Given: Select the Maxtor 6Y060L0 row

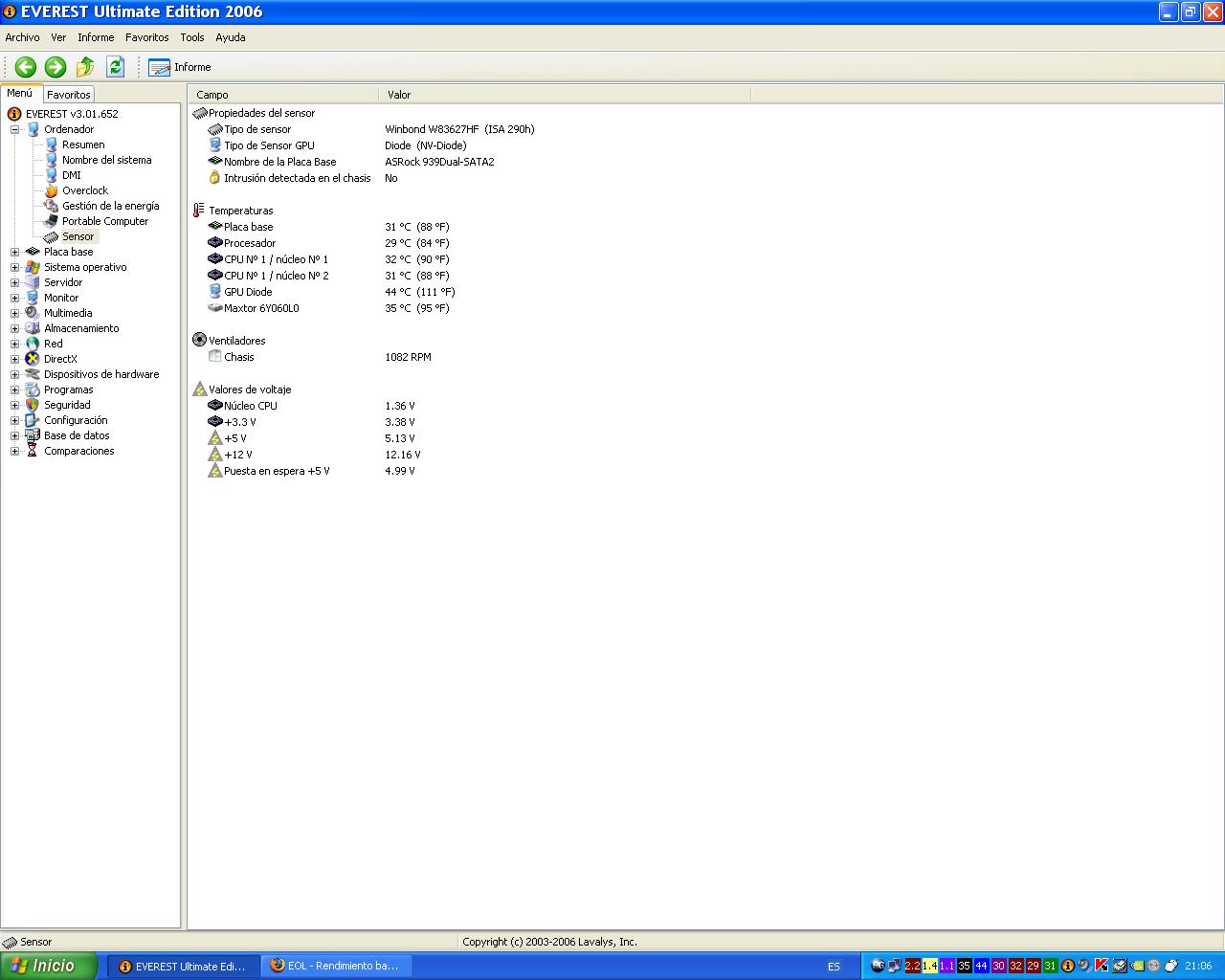Looking at the screenshot, I should [x=328, y=308].
